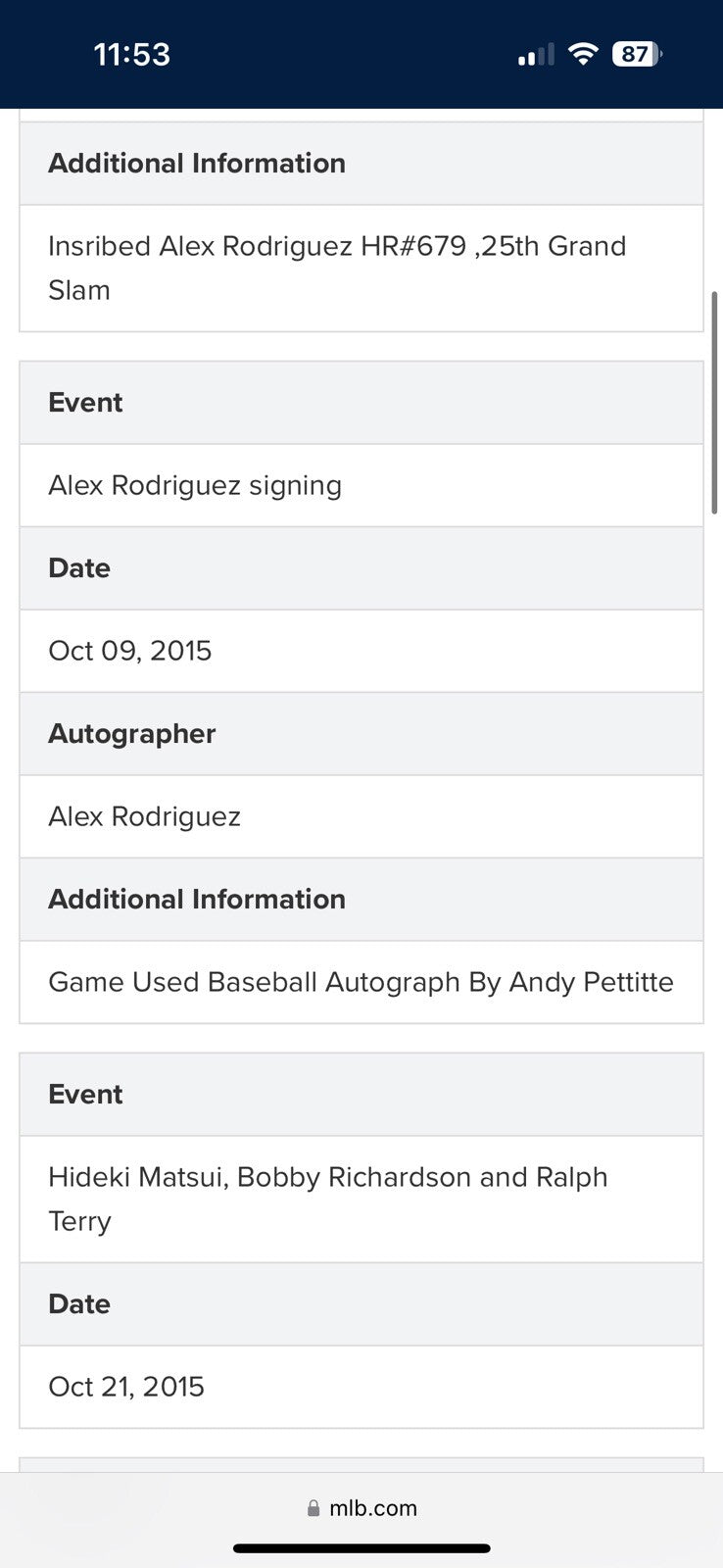Select the inscribed HR#679 Grand Slam text
The image size is (723, 1568).
pyautogui.click(x=337, y=268)
